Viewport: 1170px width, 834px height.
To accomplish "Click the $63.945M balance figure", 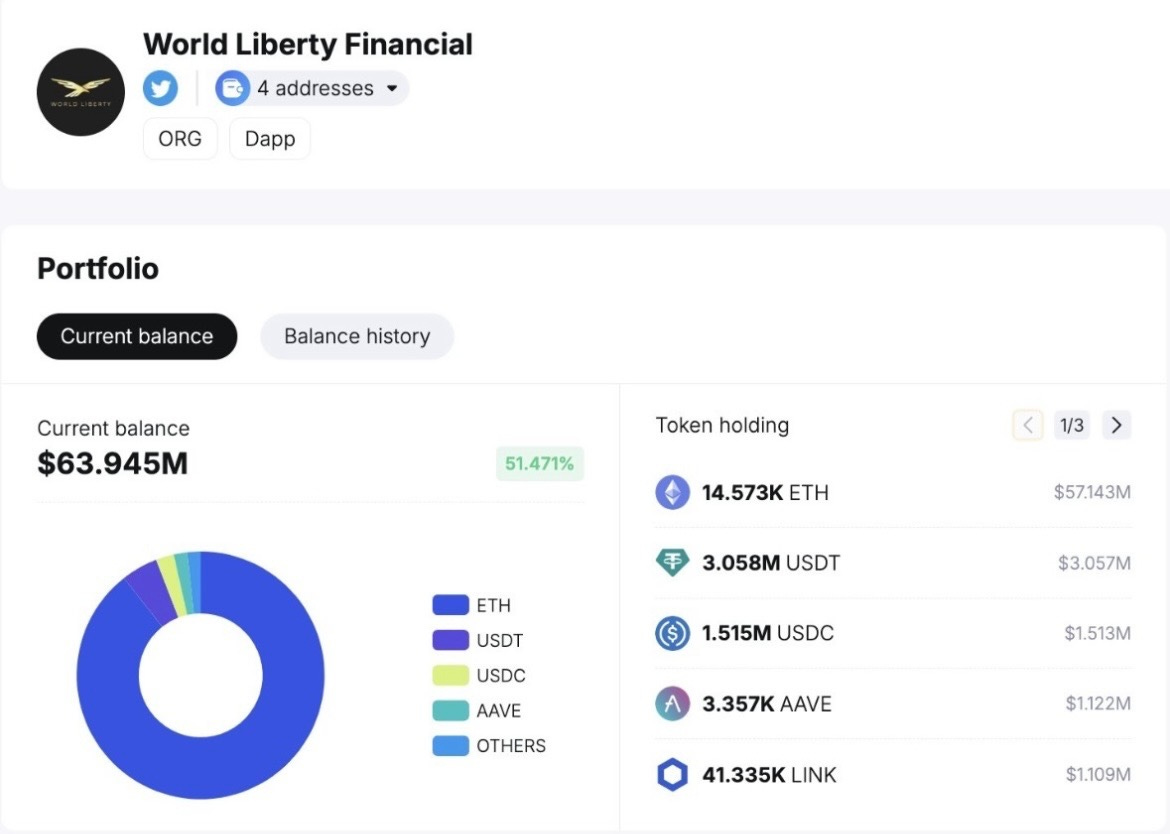I will point(113,463).
